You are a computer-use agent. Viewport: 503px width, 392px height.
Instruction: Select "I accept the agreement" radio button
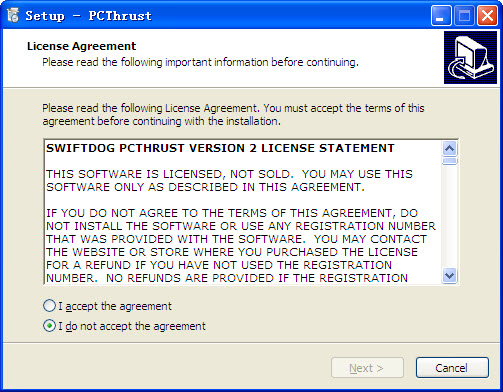[x=49, y=306]
